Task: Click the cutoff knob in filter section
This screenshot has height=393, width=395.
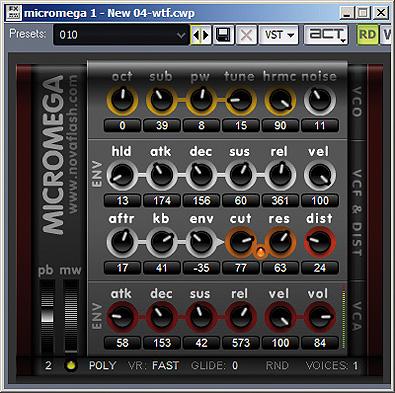Action: [x=241, y=242]
